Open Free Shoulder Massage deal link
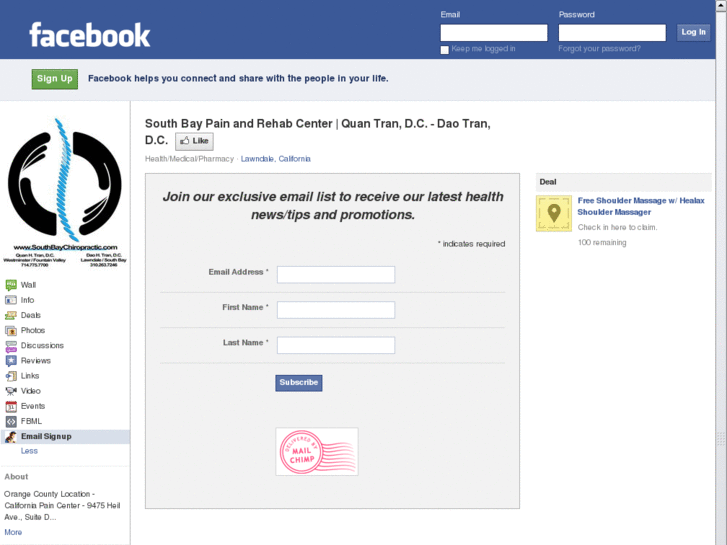 [641, 206]
